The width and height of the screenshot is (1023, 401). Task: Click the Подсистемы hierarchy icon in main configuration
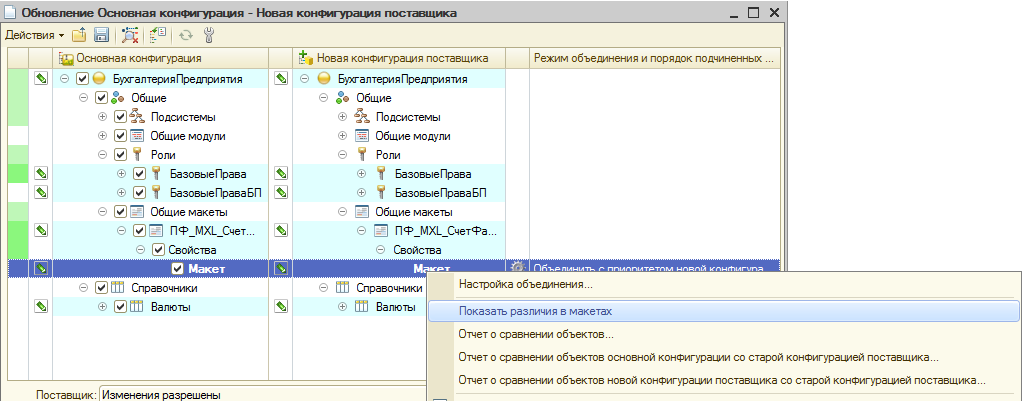coord(137,117)
